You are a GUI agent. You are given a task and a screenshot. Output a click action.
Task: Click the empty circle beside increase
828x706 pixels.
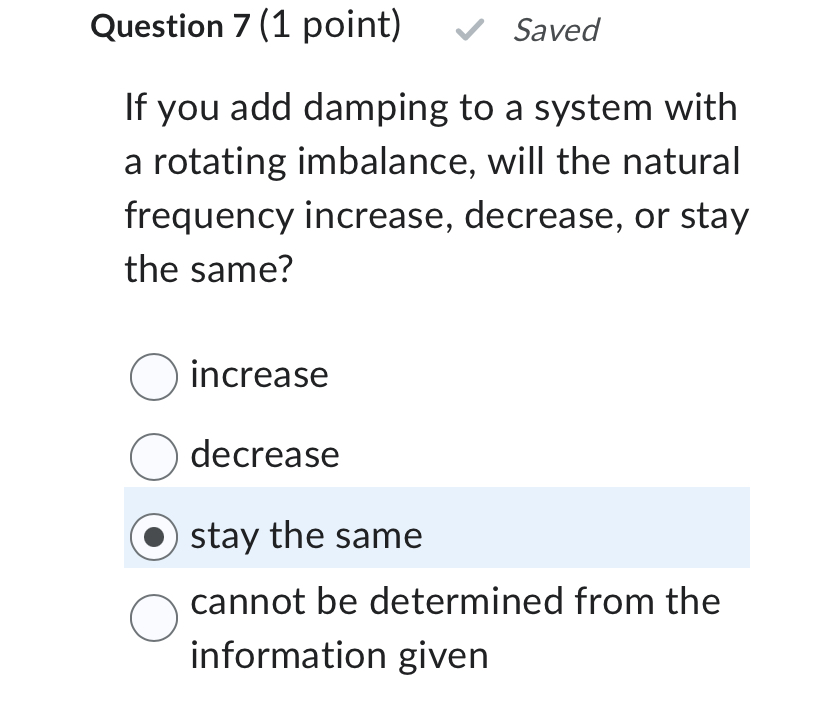point(152,376)
